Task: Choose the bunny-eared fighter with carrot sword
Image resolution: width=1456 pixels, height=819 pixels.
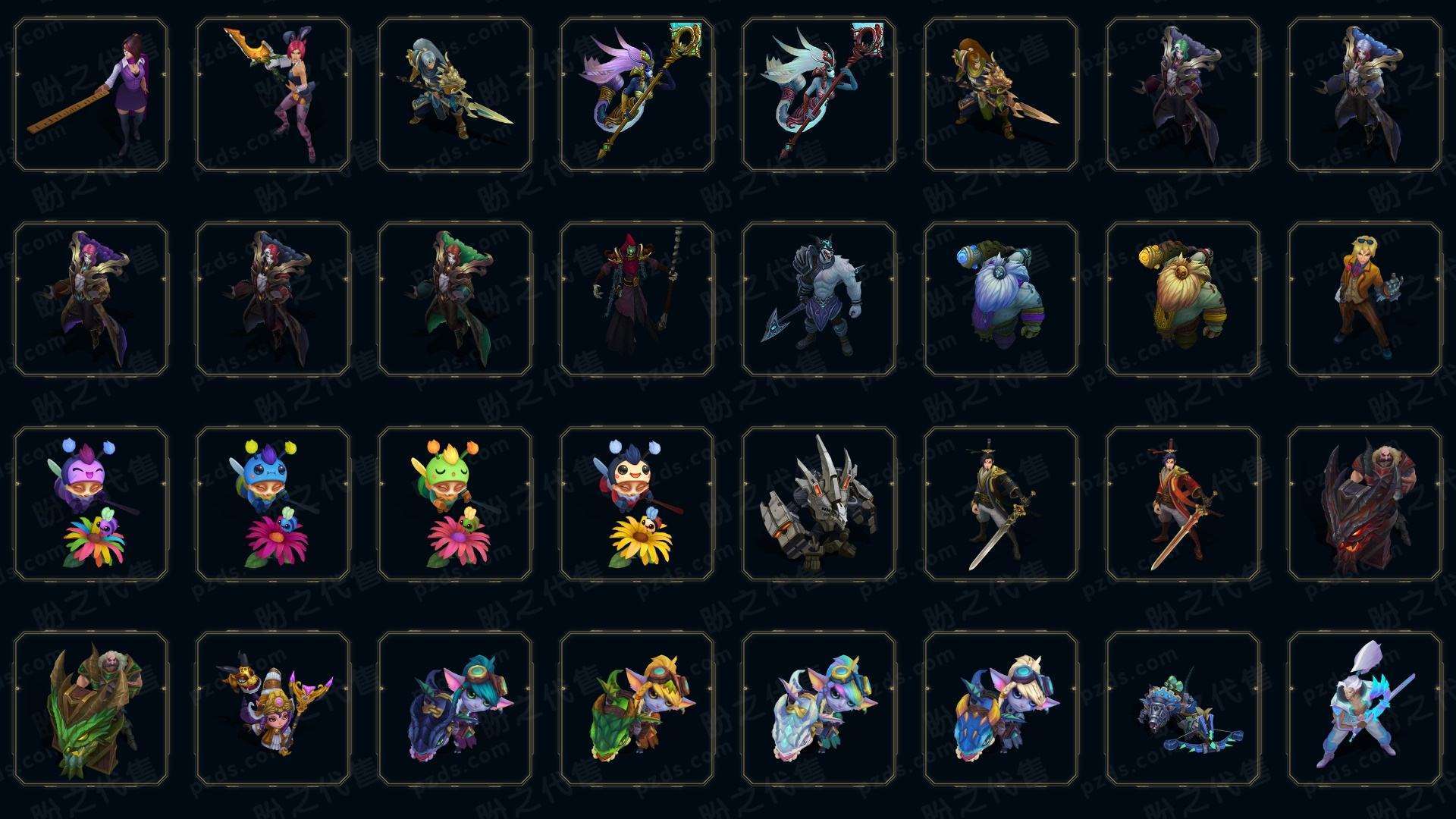Action: point(273,95)
